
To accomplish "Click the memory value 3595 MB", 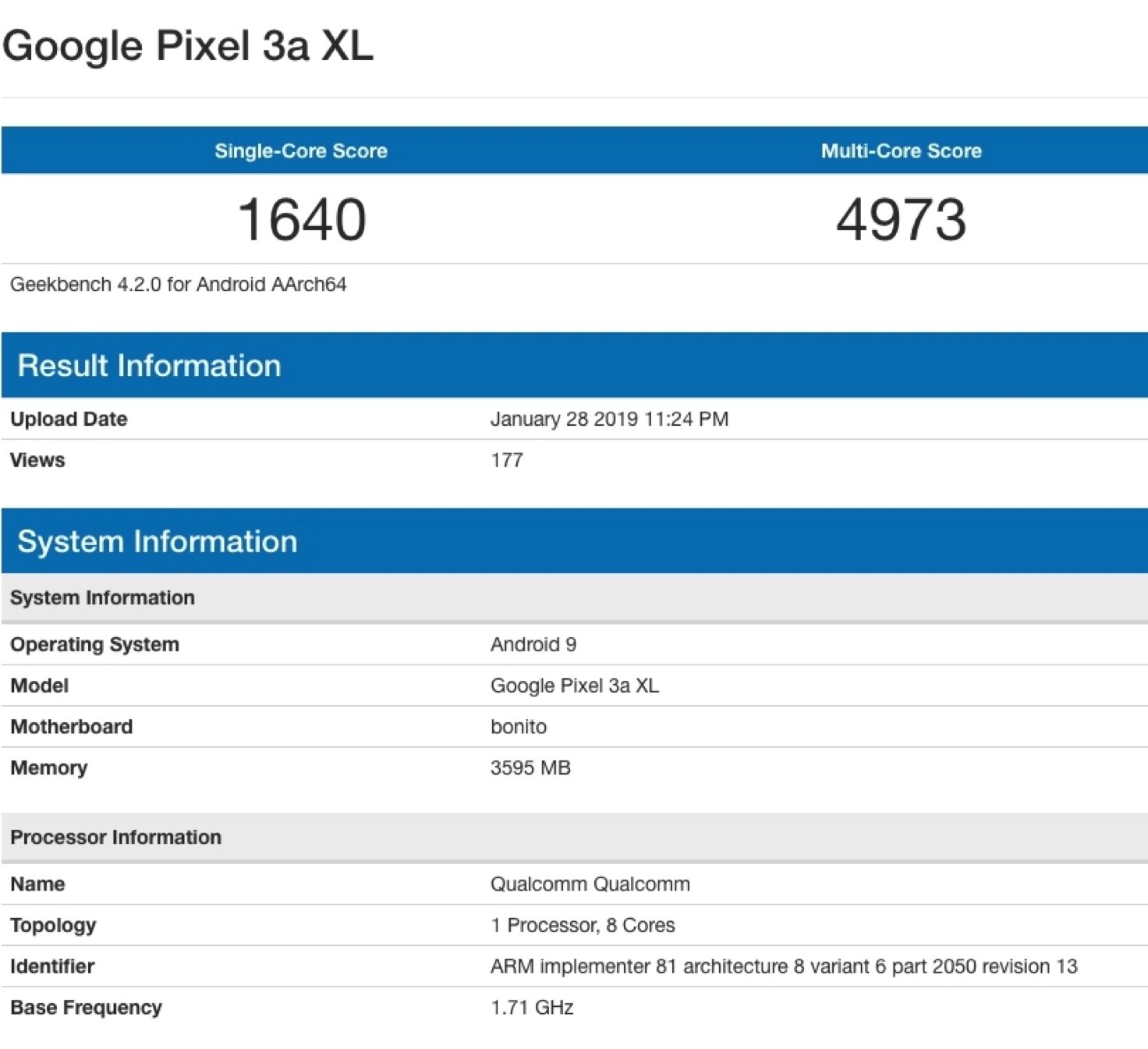I will pos(530,768).
